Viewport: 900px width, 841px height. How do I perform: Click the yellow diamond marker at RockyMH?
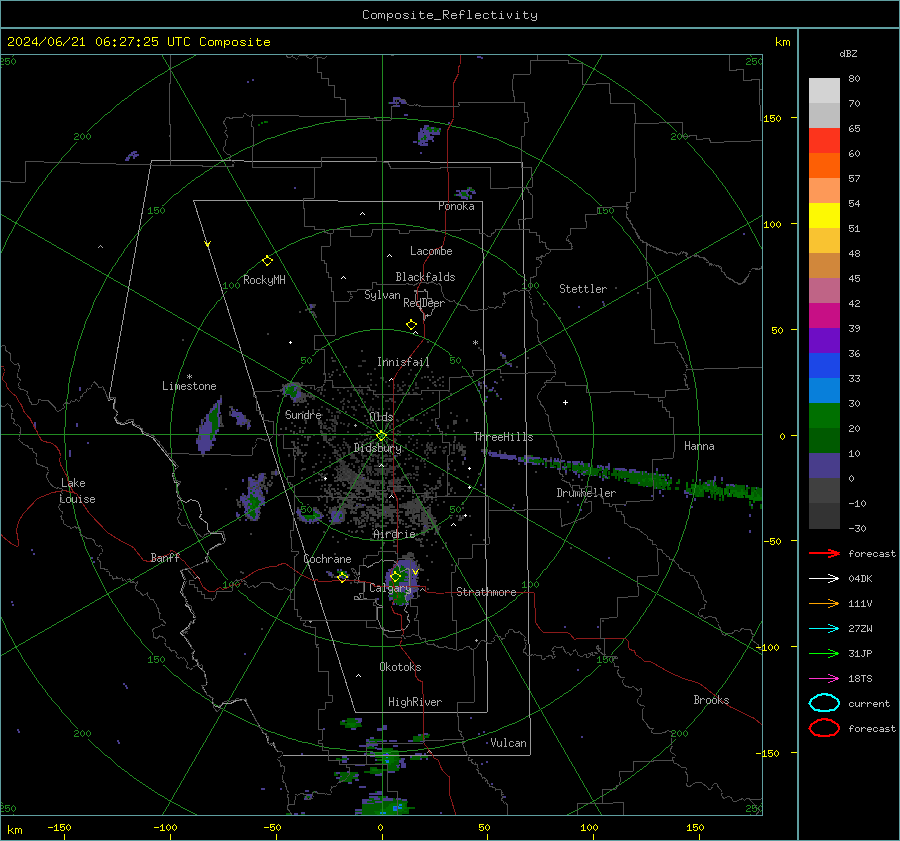(x=267, y=261)
